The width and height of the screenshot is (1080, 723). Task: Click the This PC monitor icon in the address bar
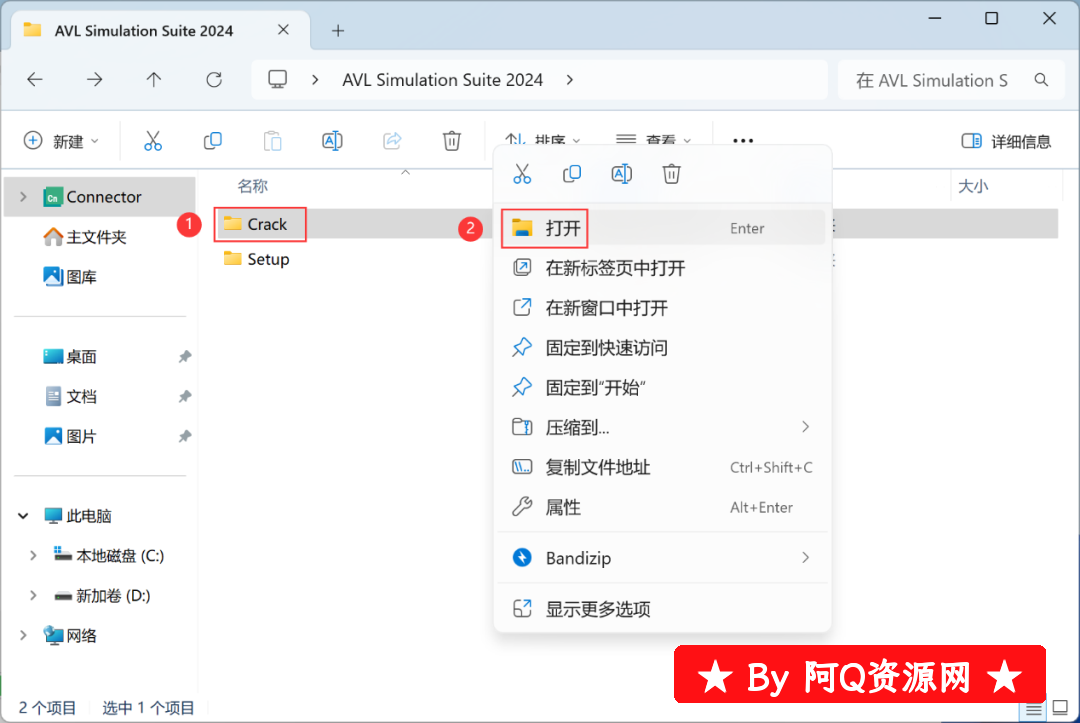tap(278, 80)
